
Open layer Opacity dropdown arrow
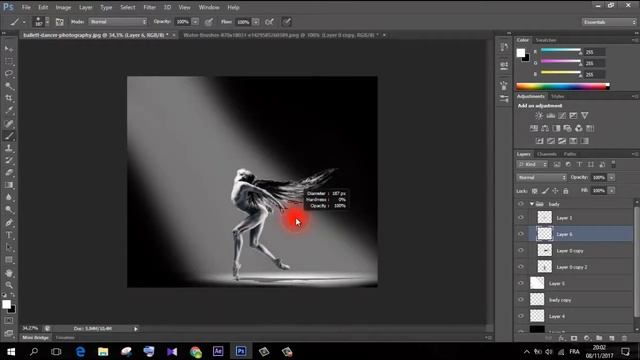611,178
